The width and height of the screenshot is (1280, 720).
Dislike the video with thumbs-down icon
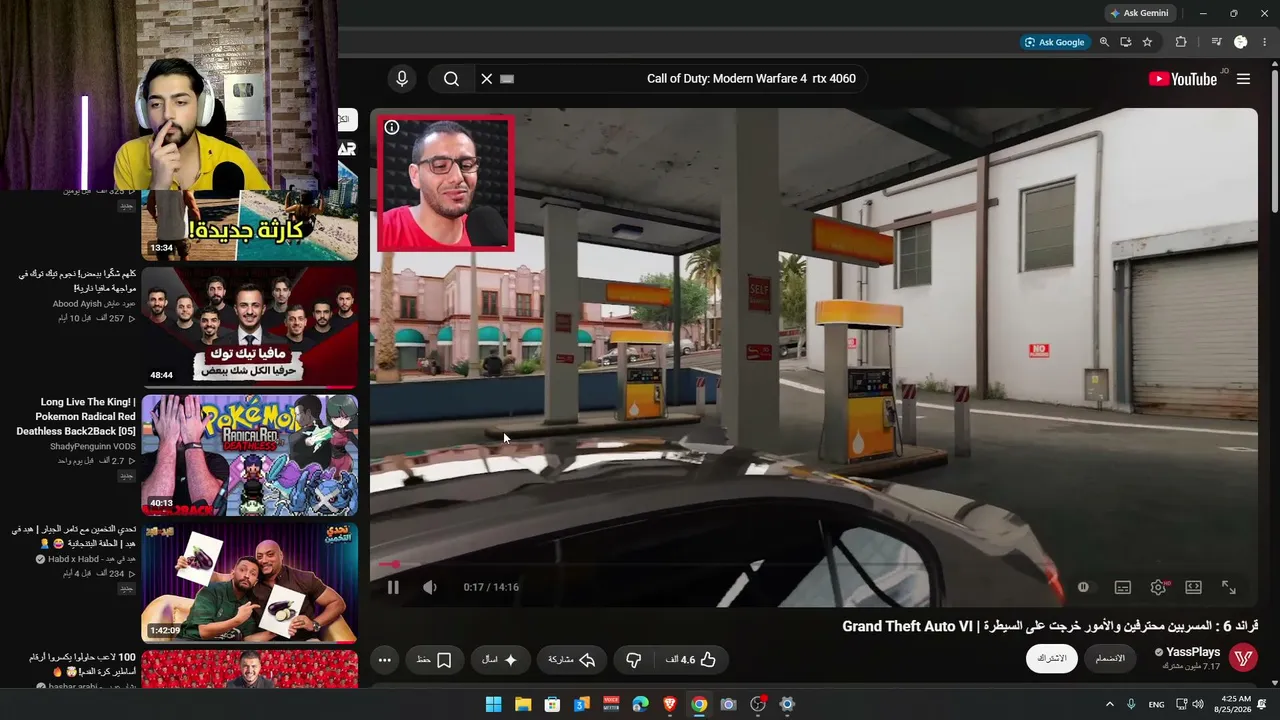click(x=633, y=660)
